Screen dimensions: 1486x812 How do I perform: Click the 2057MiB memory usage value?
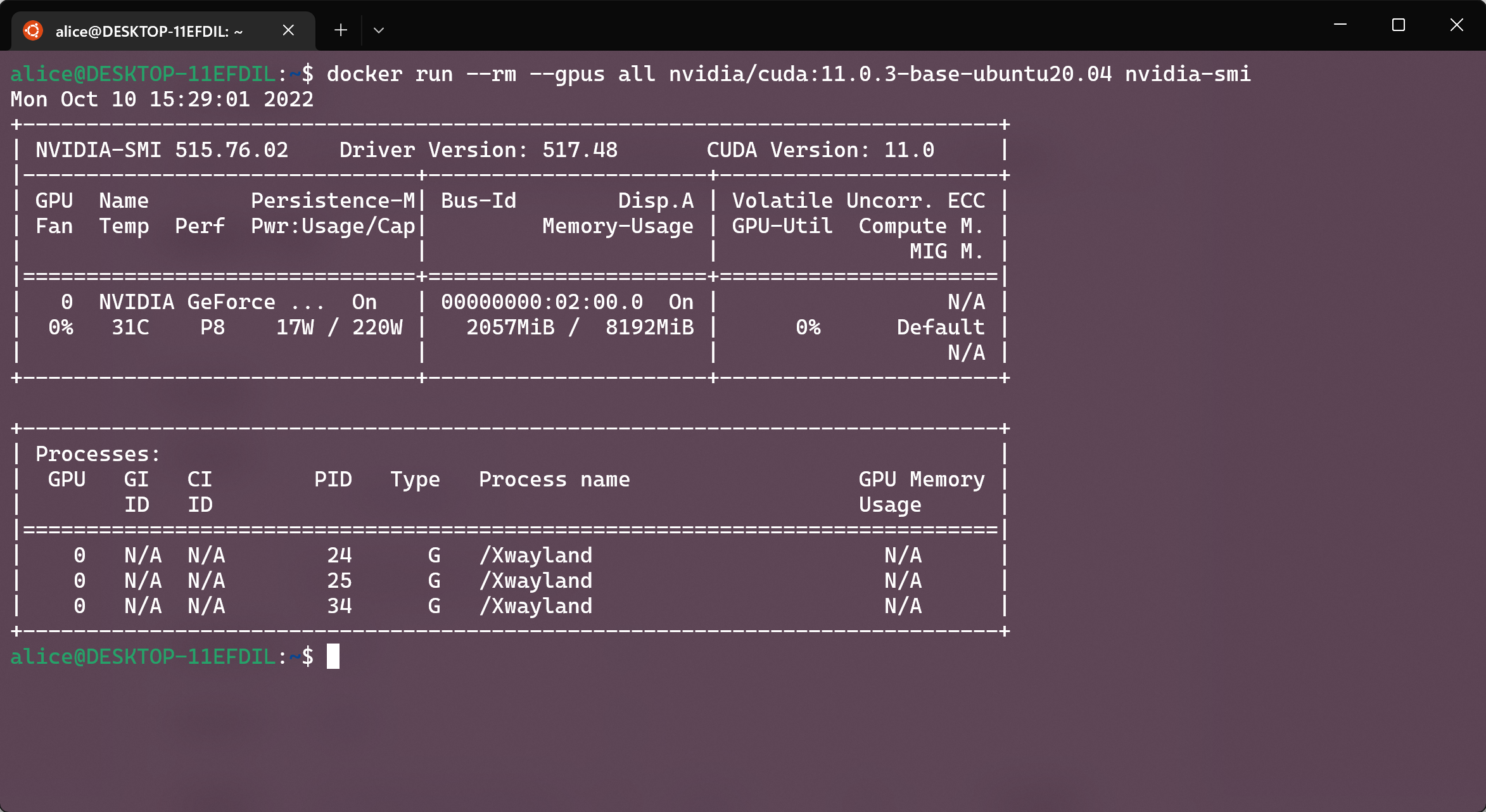[509, 327]
